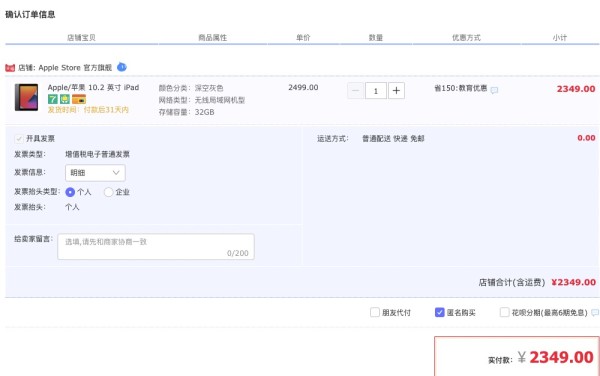Click the 增值税电子普通发票 invoice type text
Screen dimensions: 600x376
pos(97,154)
